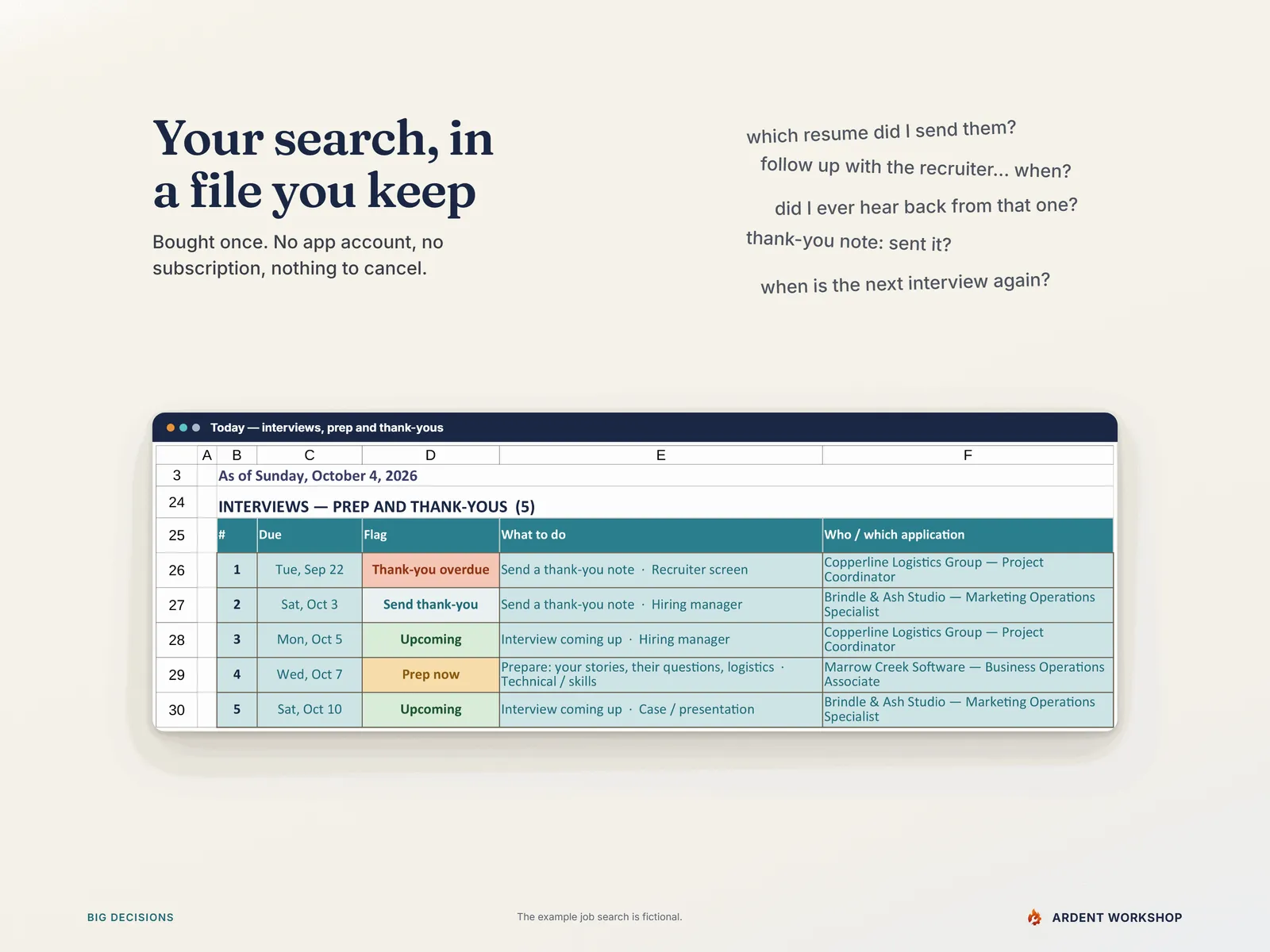Click 'when is the next interview again?' text
Image resolution: width=1270 pixels, height=952 pixels.
[905, 283]
